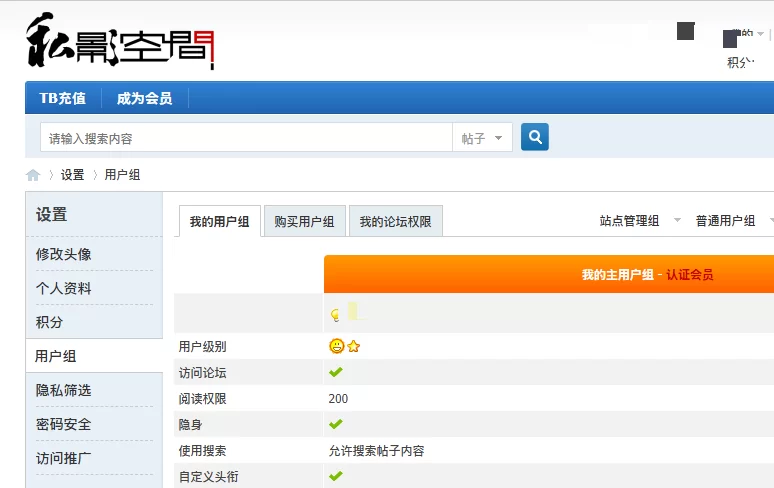Viewport: 774px width, 488px height.
Task: Click the lightbulb icon in group header row
Action: 335,315
